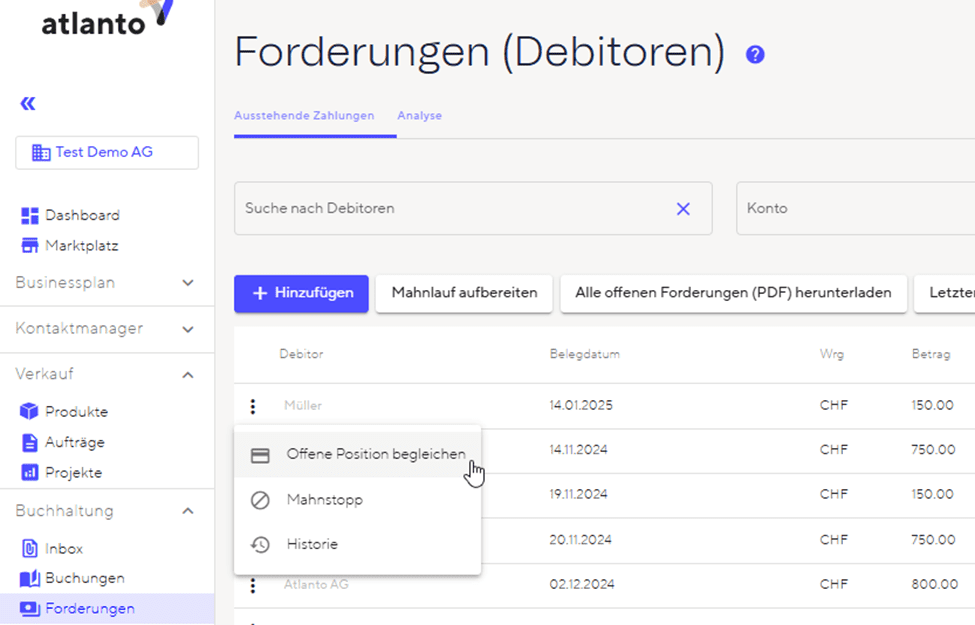Switch to the Analyse tab
975x625 pixels.
419,116
